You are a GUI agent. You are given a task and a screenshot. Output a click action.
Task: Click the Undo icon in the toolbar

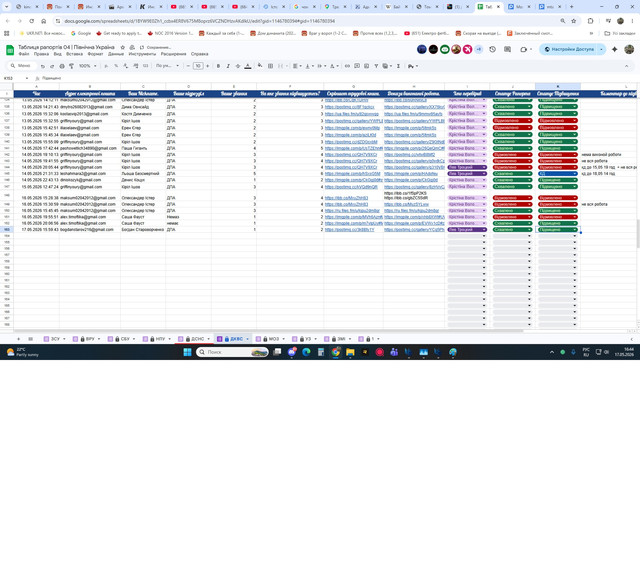[x=42, y=66]
